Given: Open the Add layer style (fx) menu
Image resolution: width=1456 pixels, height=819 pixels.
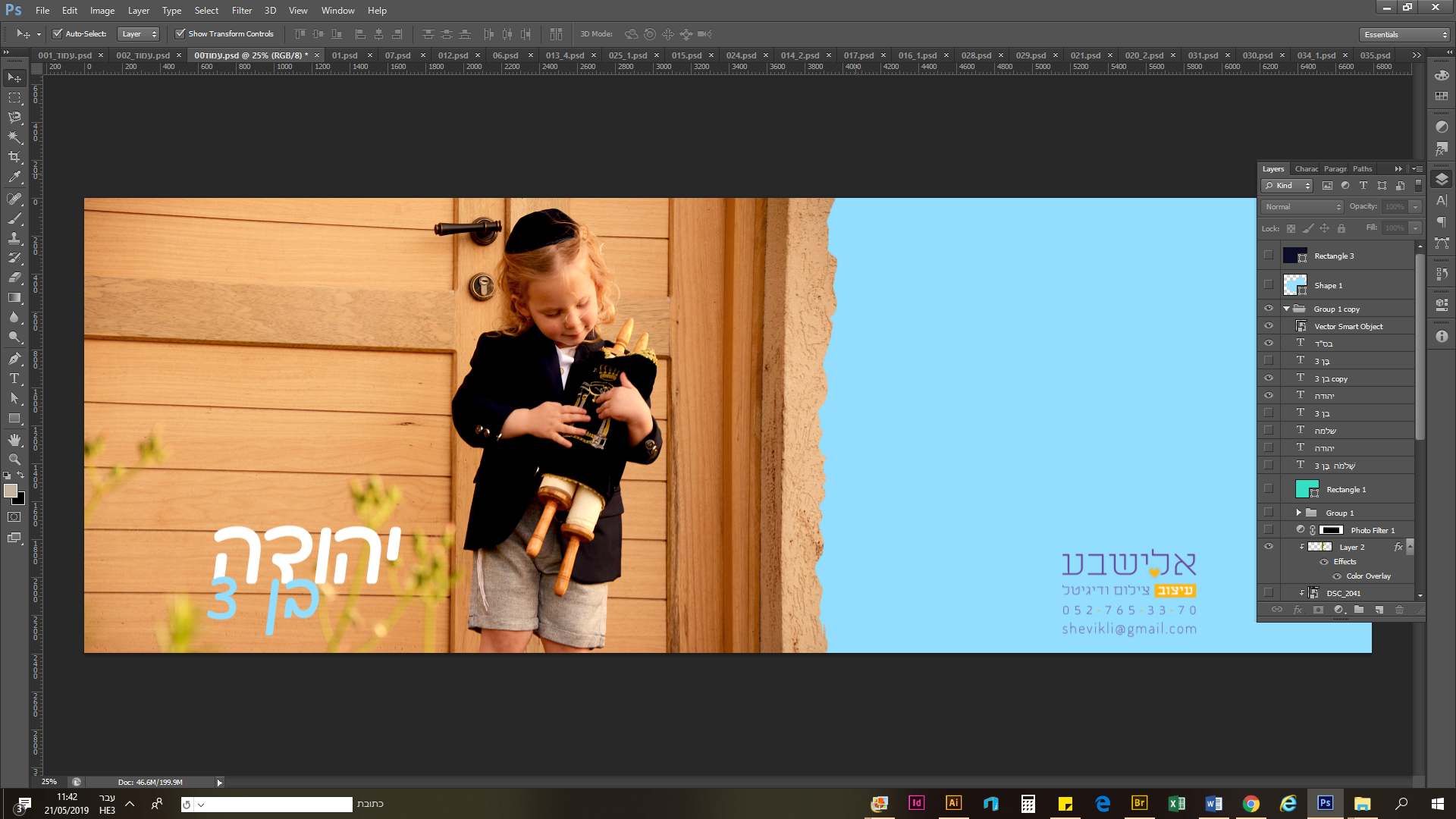Looking at the screenshot, I should (x=1298, y=610).
